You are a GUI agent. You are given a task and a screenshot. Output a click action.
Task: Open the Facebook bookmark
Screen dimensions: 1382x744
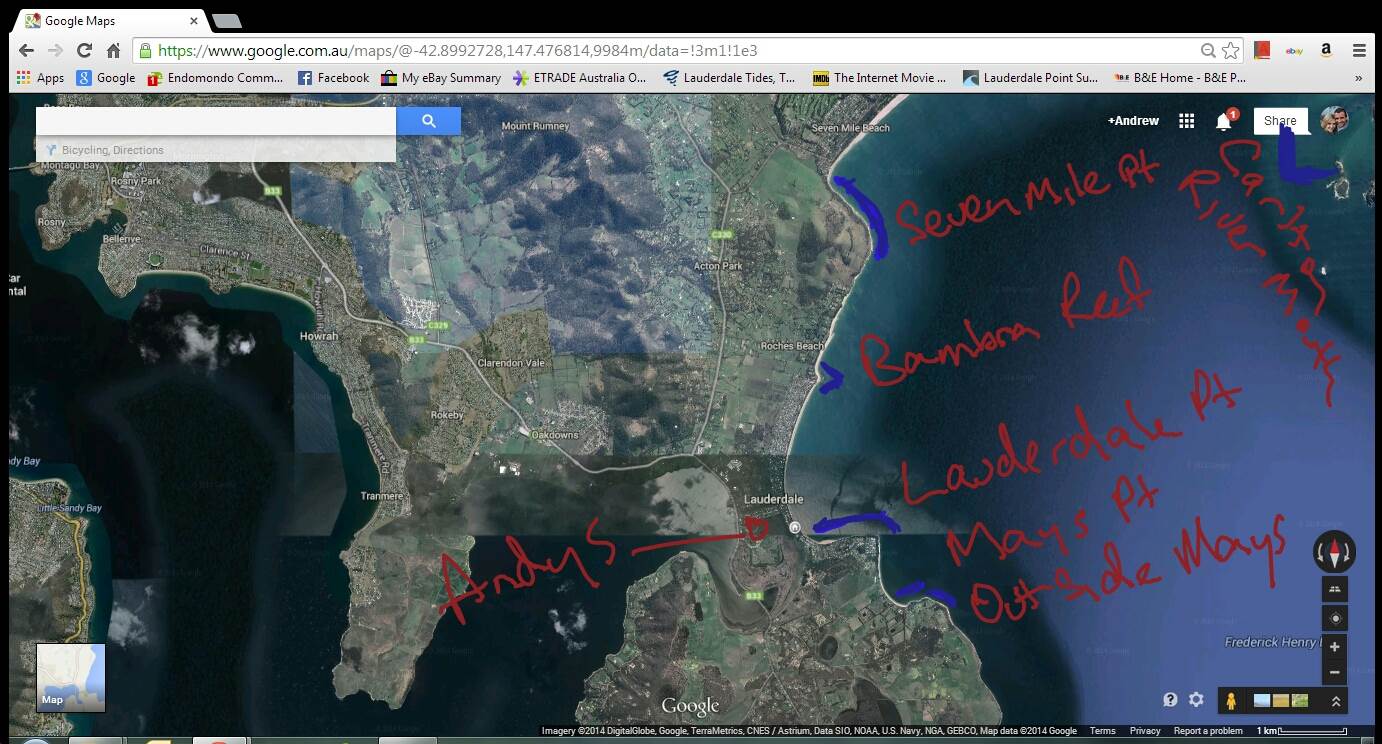pos(333,78)
